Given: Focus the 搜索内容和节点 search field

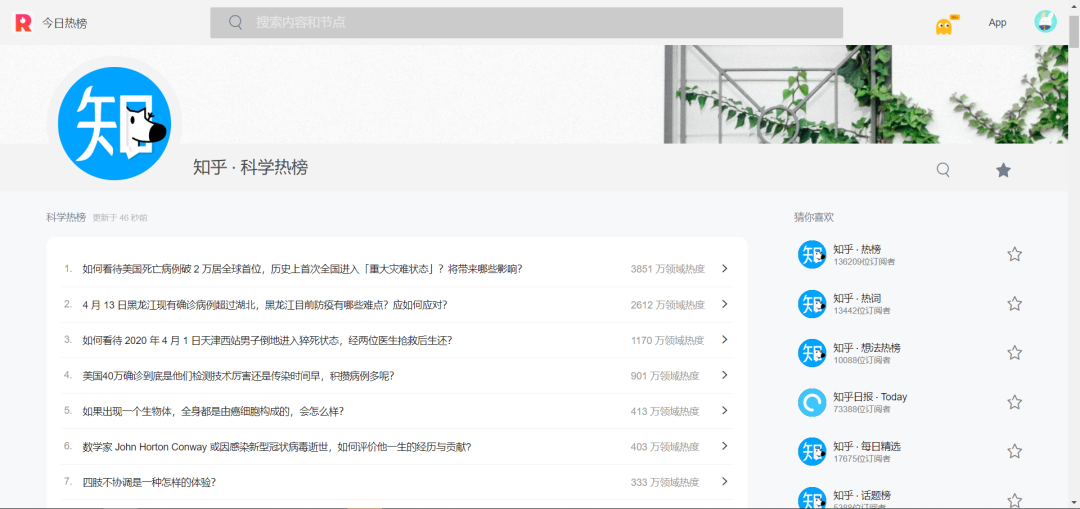Looking at the screenshot, I should tap(526, 23).
